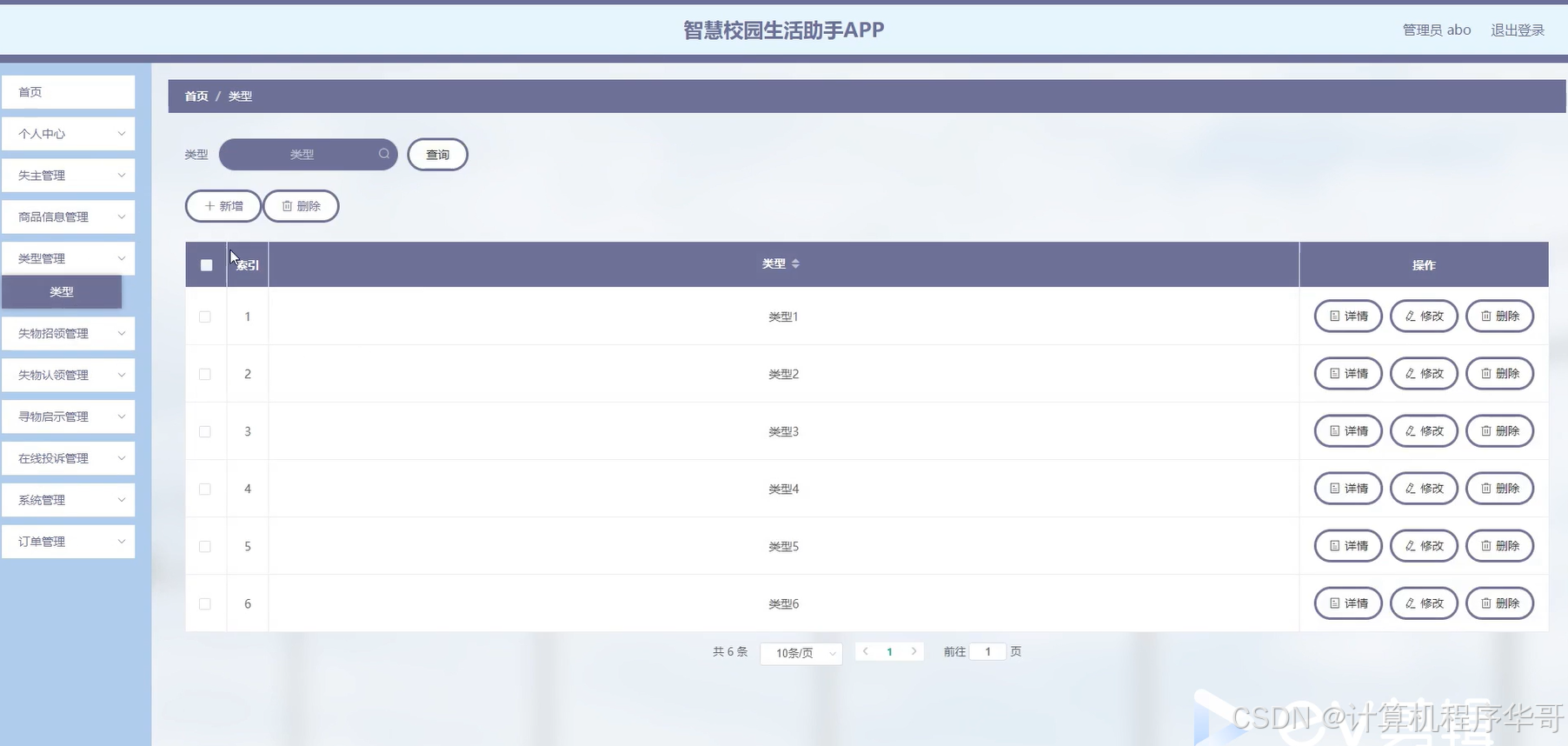Delete the 类型2 row
Viewport: 1568px width, 746px height.
(1499, 374)
